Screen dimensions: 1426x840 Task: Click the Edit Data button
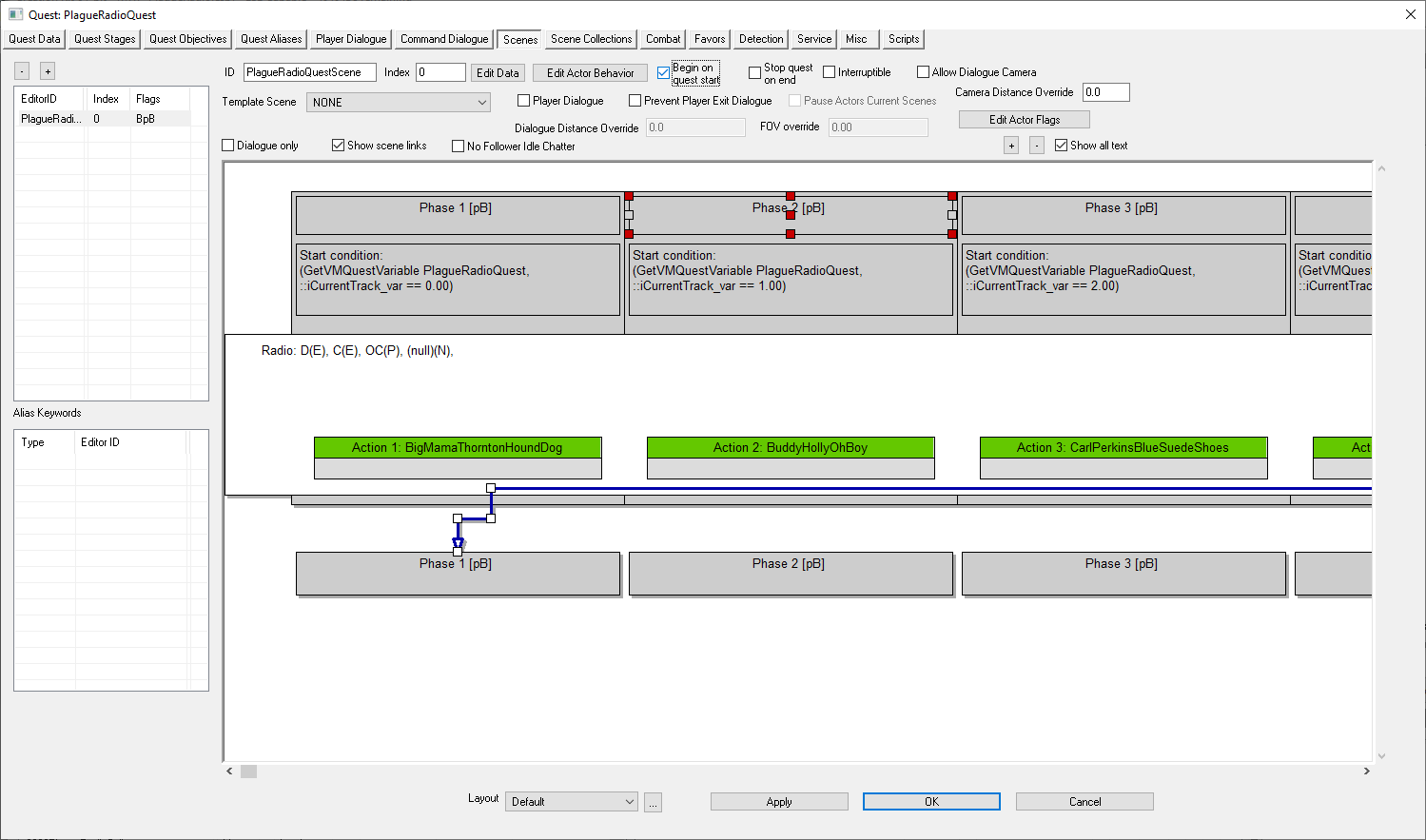pyautogui.click(x=498, y=73)
